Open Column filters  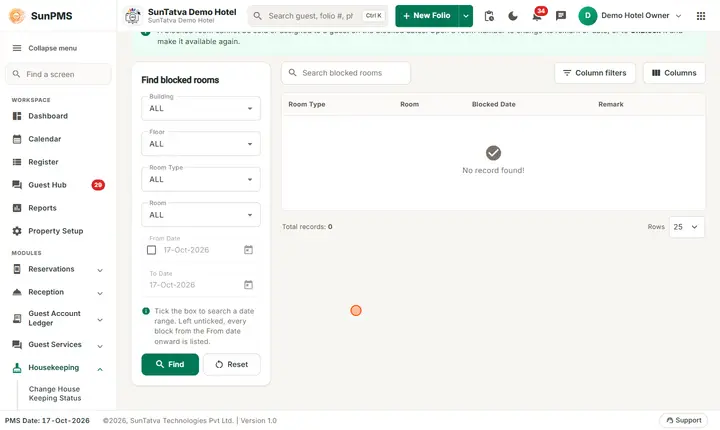point(595,73)
